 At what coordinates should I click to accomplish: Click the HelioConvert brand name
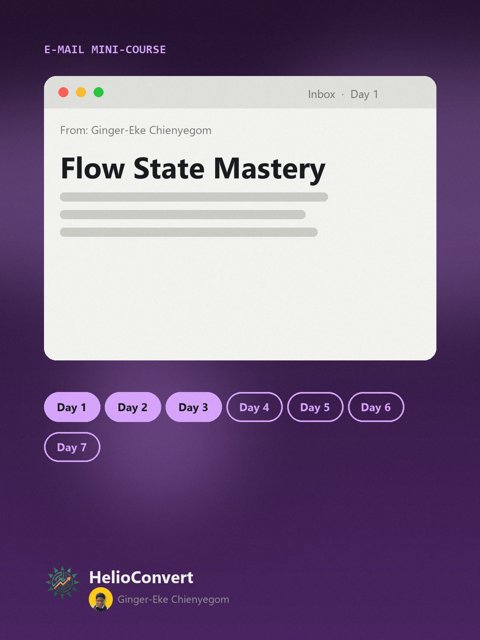[141, 577]
